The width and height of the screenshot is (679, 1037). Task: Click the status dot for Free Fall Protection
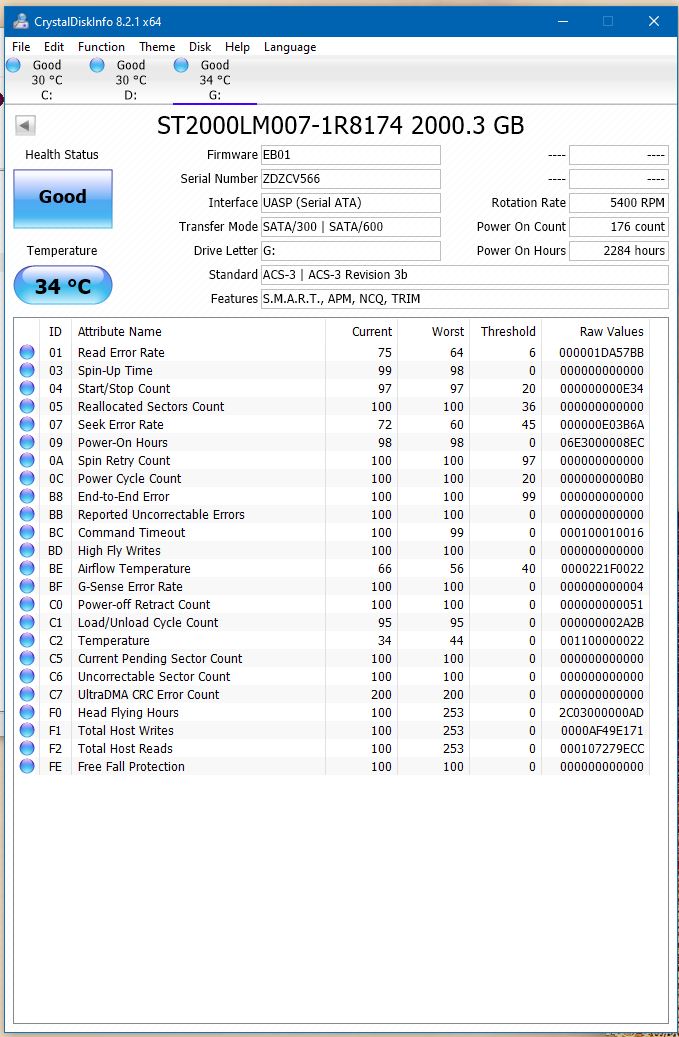27,766
